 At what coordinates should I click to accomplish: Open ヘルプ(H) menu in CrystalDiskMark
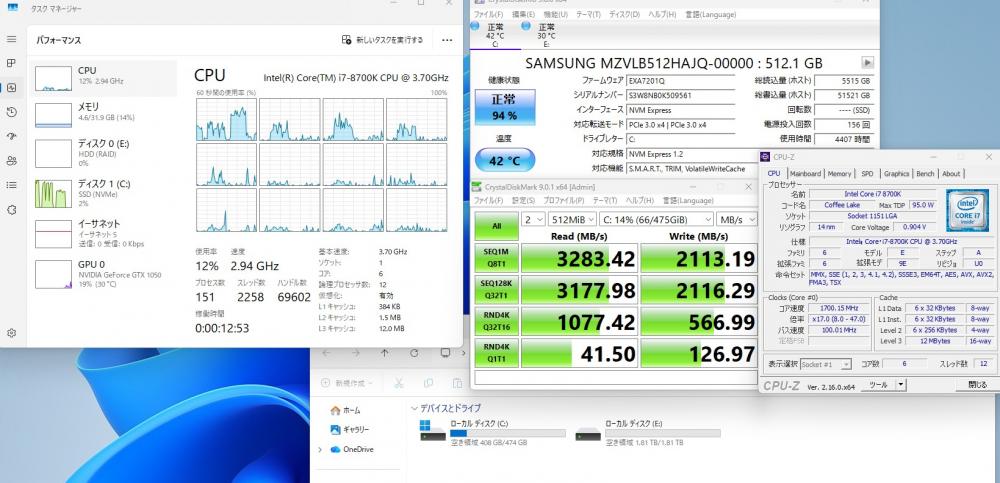(640, 200)
